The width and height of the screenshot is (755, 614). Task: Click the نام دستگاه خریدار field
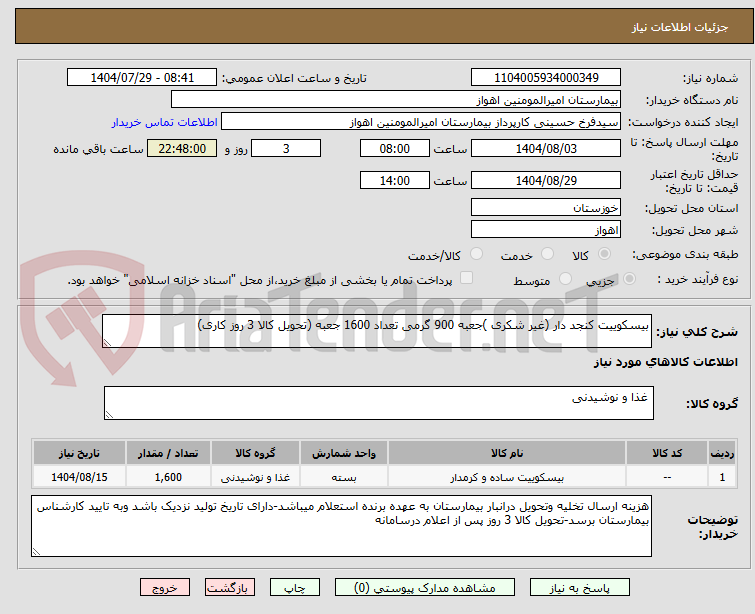(x=396, y=100)
